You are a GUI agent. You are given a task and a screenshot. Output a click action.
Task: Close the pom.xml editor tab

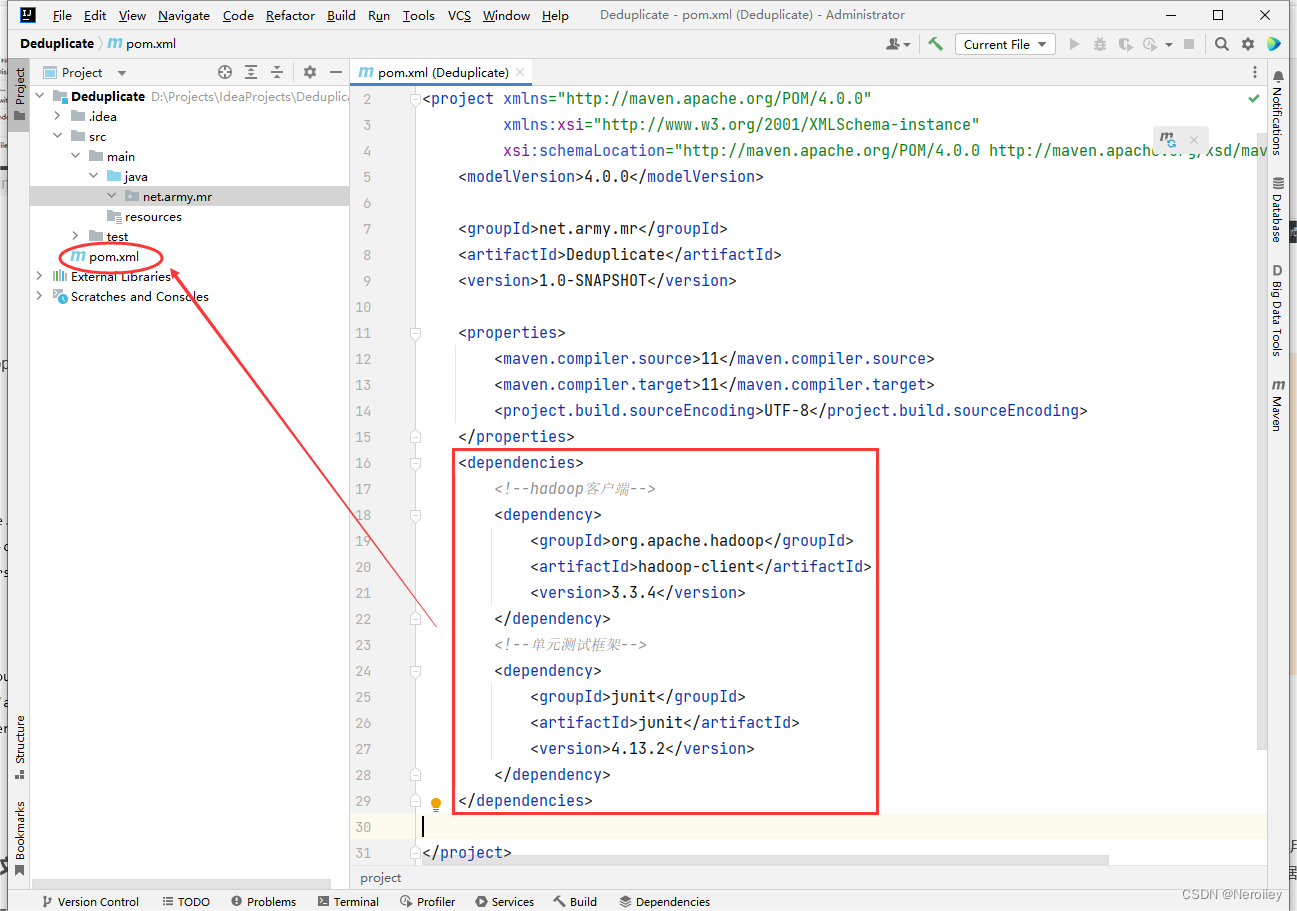tap(520, 72)
